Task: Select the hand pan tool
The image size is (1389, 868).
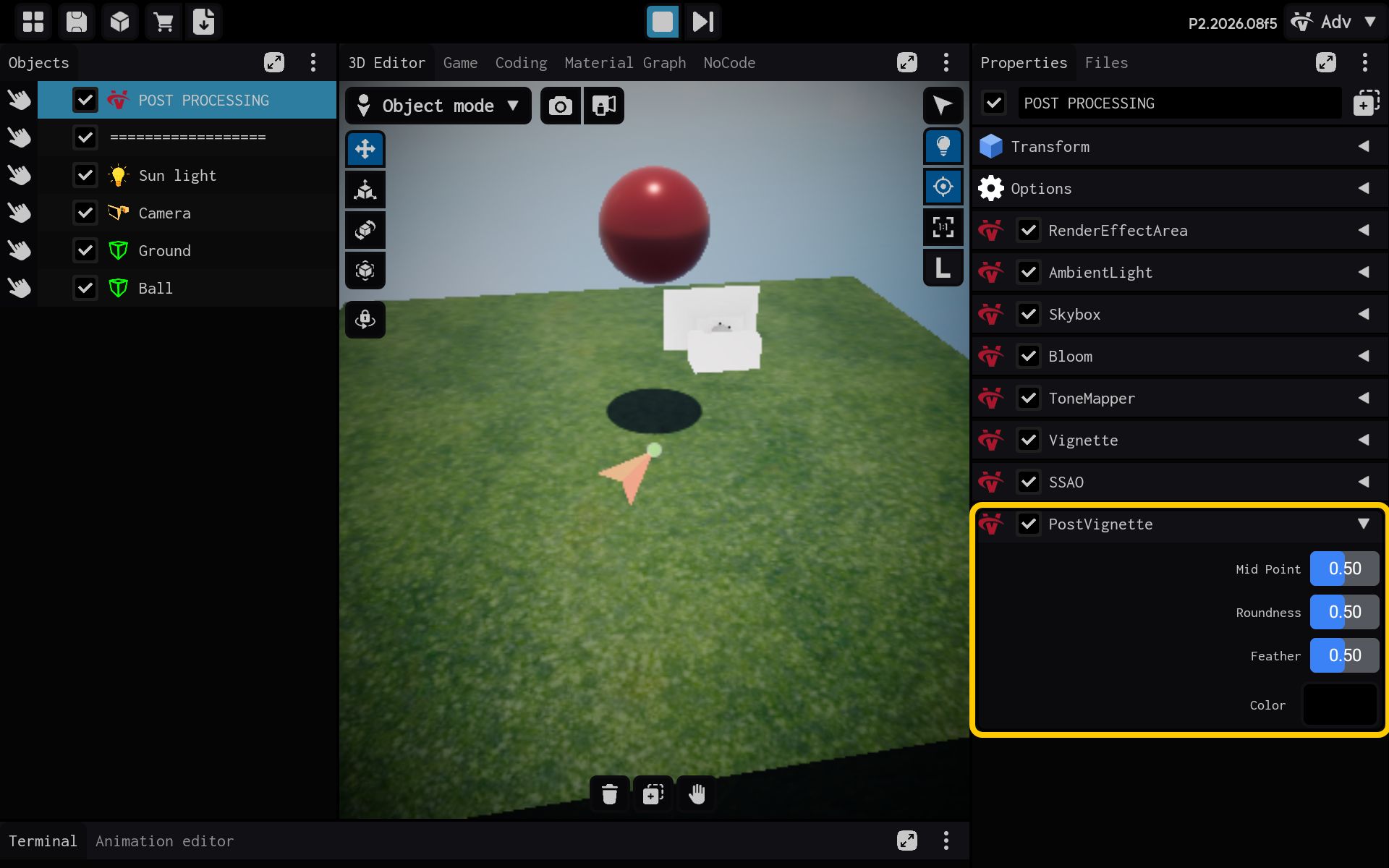Action: [697, 794]
